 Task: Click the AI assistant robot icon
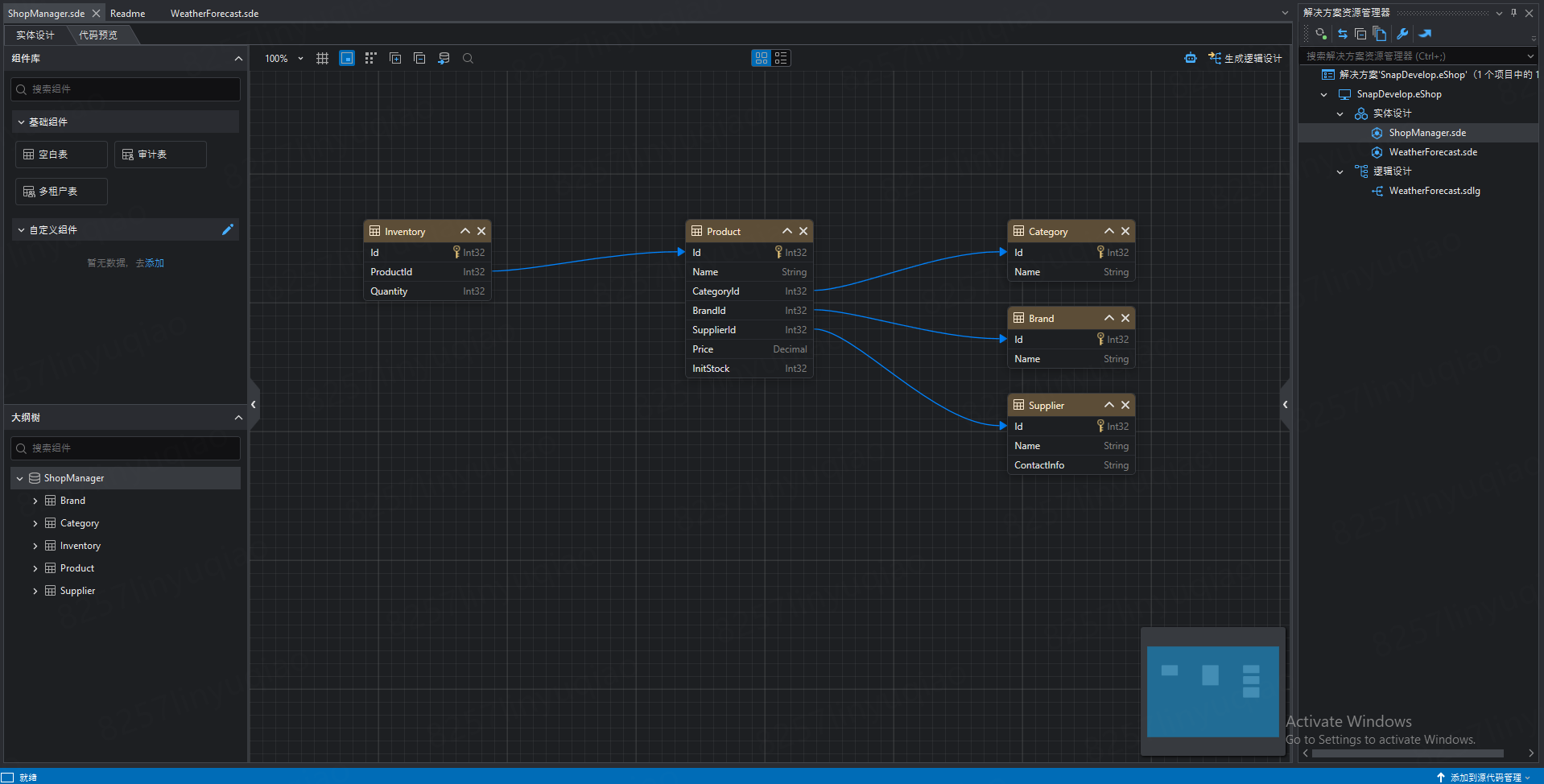click(1190, 58)
